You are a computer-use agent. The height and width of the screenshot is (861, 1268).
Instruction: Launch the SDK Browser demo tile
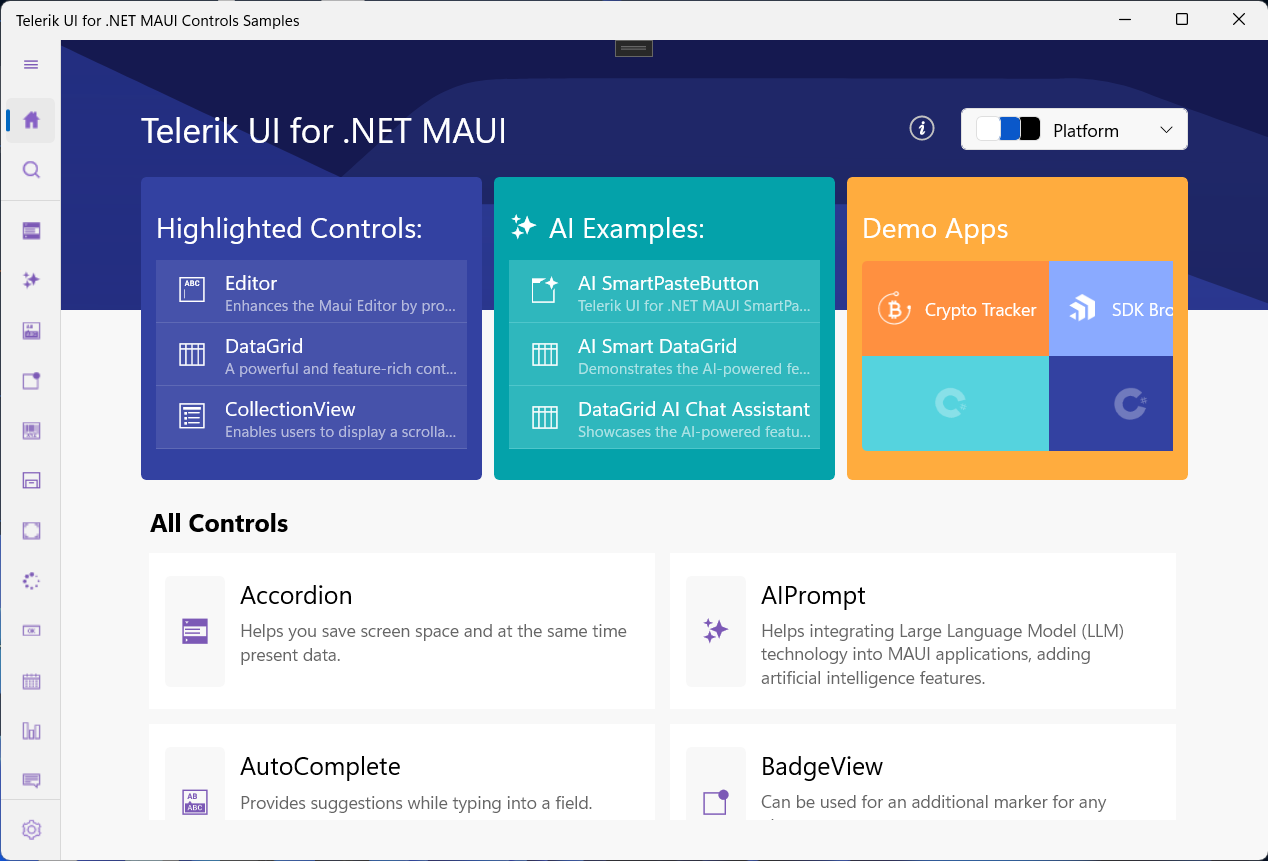(1111, 309)
